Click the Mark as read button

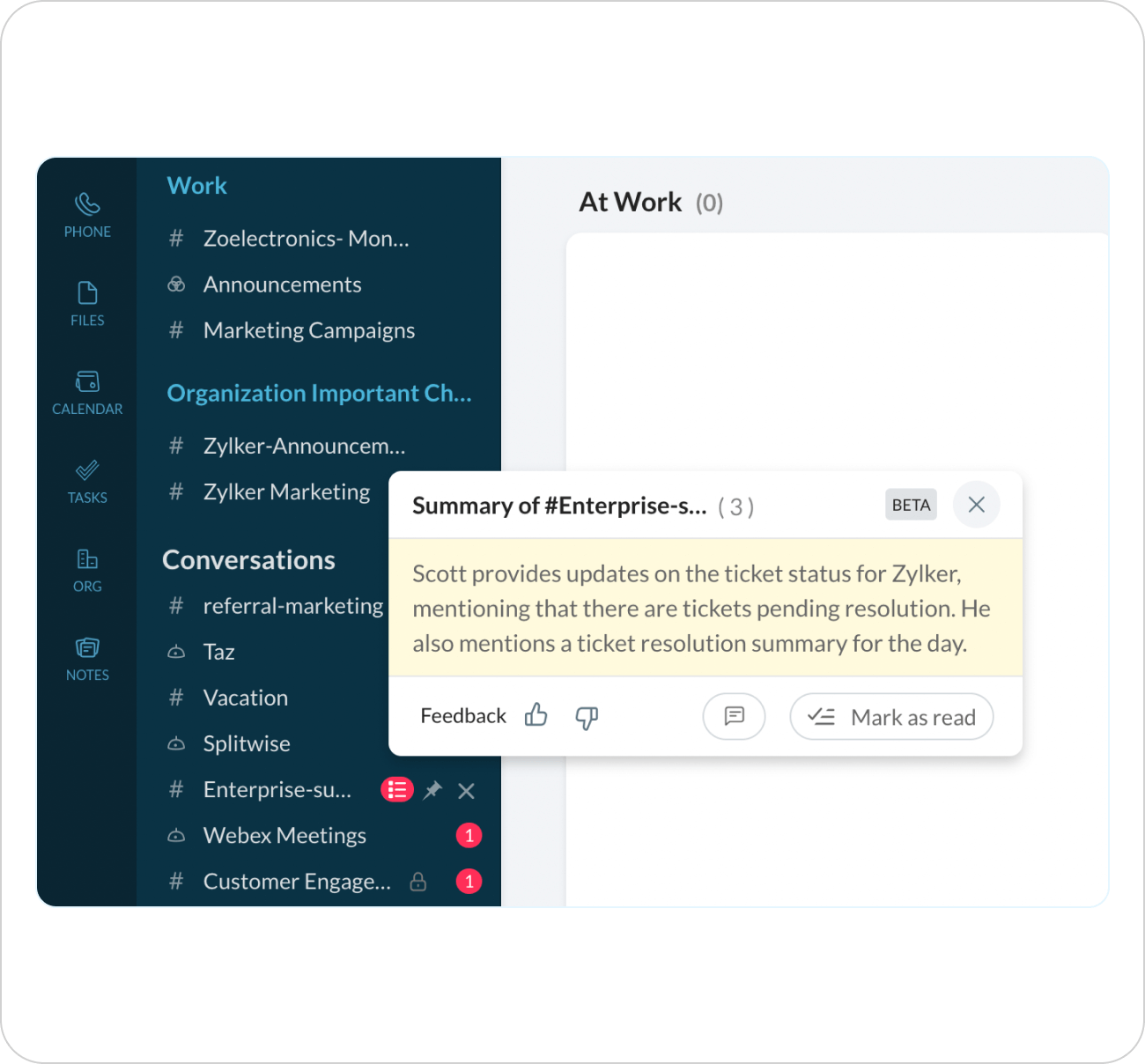tap(890, 716)
